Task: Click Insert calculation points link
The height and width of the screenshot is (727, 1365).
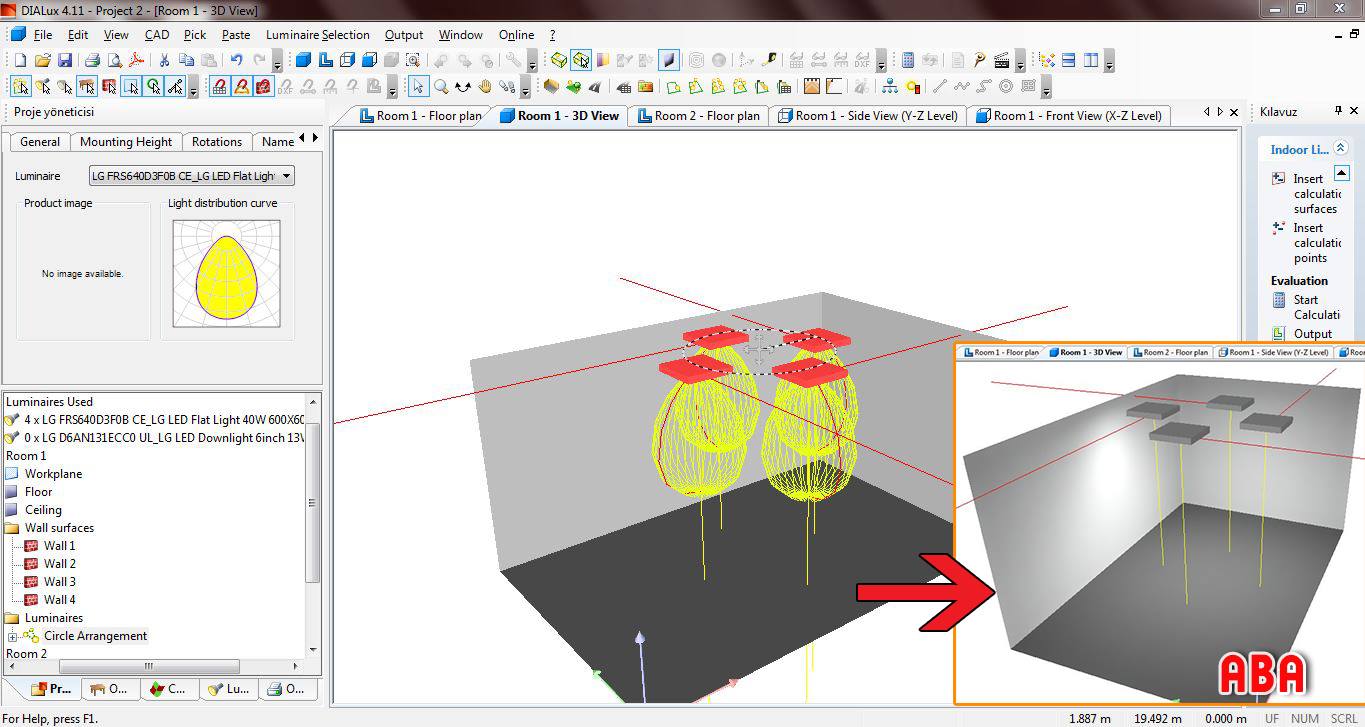Action: (1316, 243)
